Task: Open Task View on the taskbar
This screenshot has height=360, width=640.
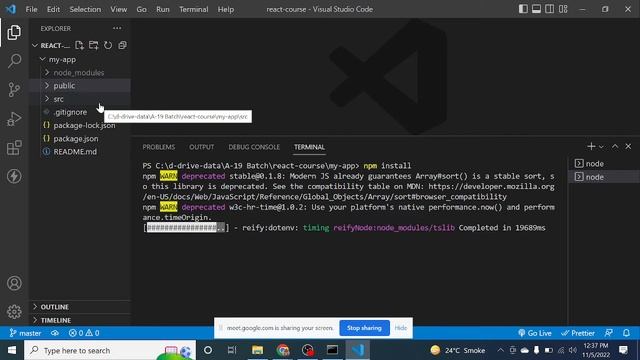Action: click(232, 350)
